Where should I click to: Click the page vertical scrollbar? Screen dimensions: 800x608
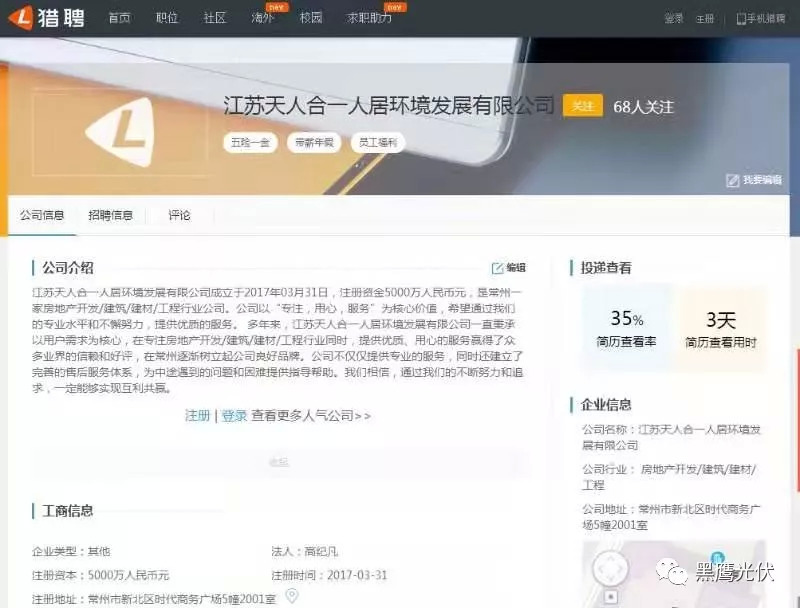797,420
